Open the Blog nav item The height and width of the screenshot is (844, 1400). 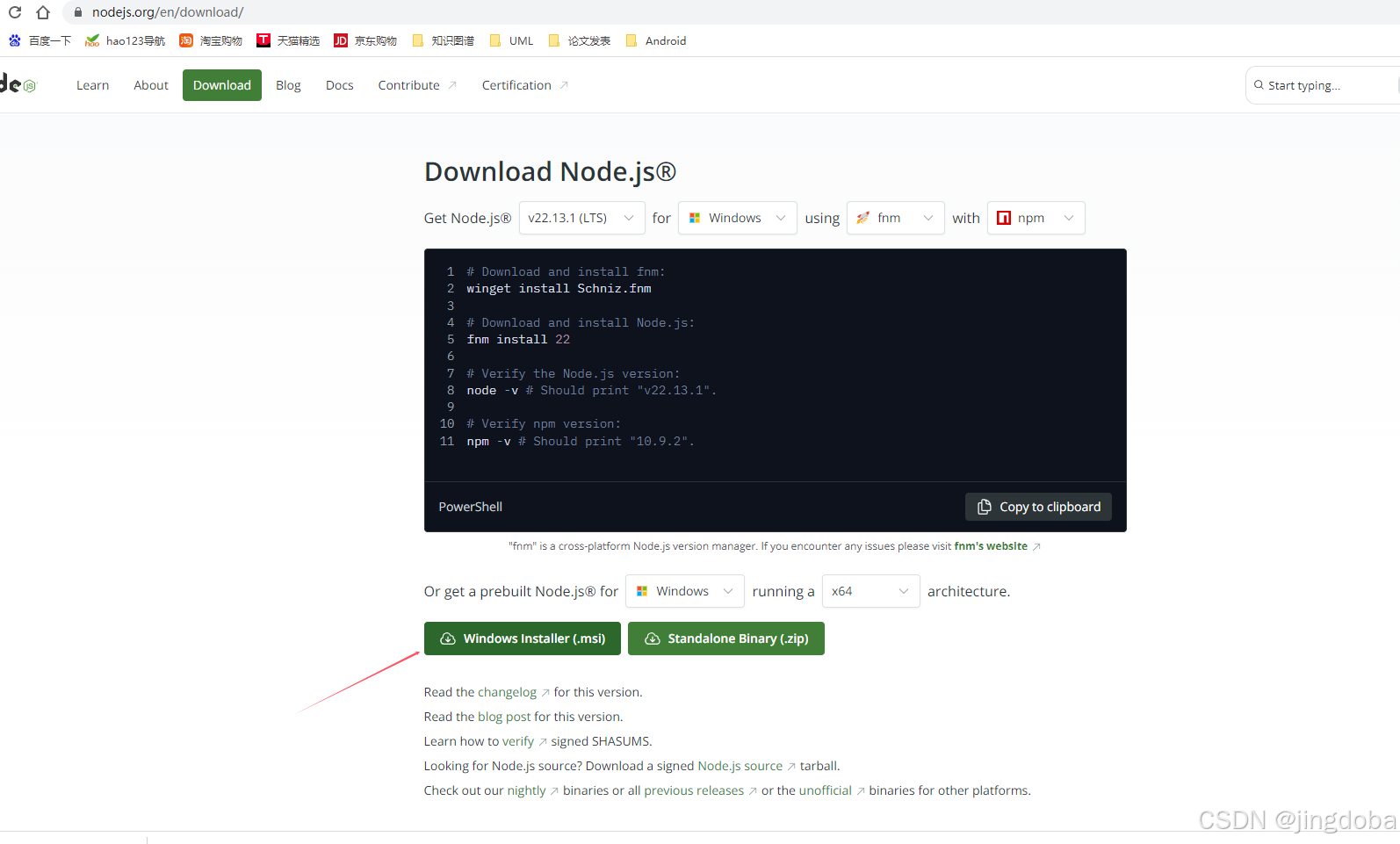(x=288, y=85)
